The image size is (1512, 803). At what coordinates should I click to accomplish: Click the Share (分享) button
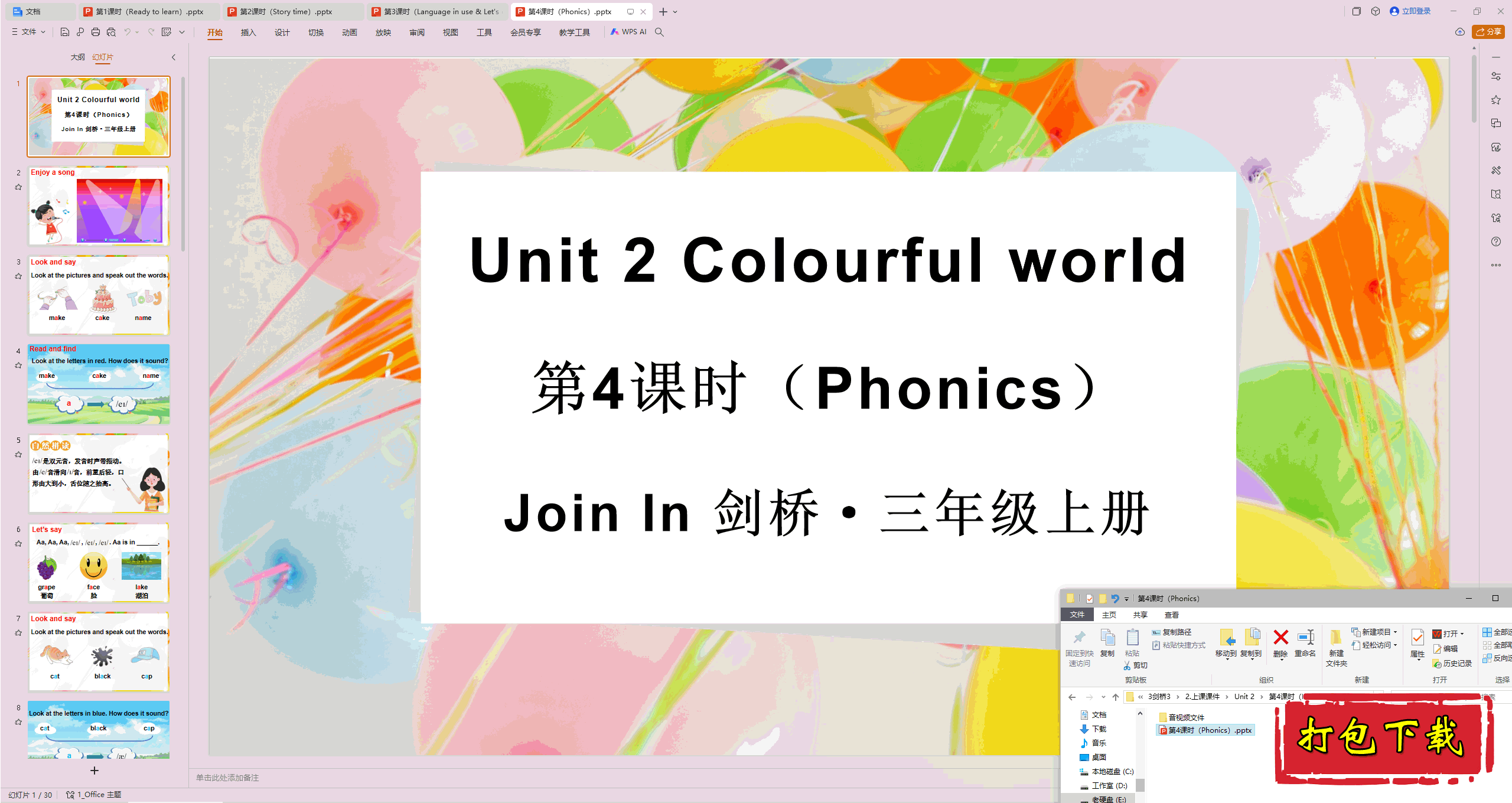[x=1488, y=32]
